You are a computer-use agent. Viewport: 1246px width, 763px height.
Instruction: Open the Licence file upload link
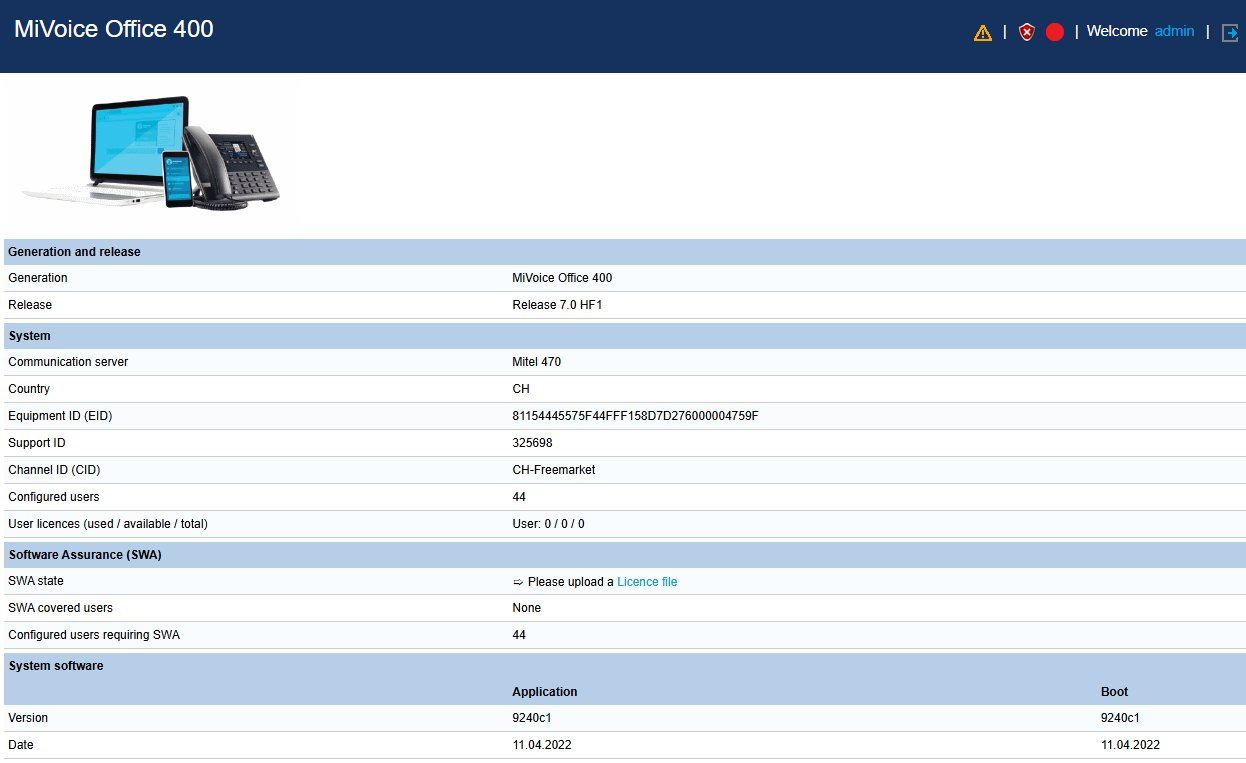point(647,582)
